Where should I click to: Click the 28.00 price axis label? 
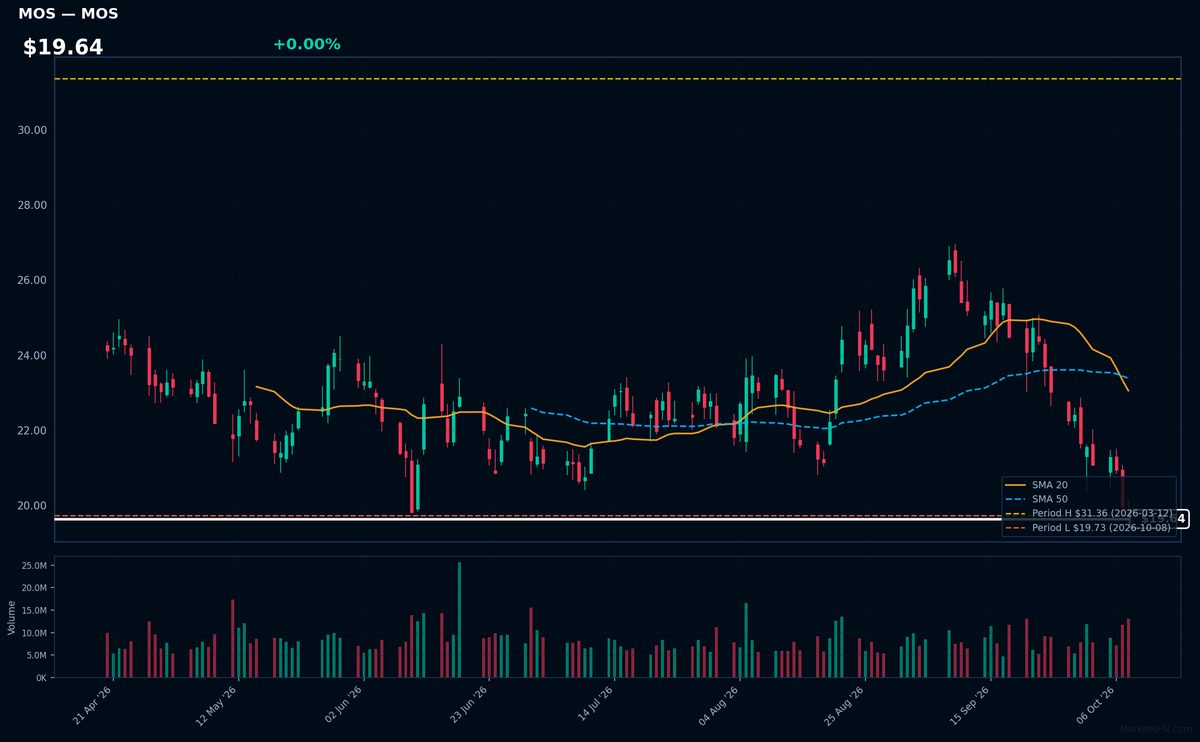pos(33,205)
